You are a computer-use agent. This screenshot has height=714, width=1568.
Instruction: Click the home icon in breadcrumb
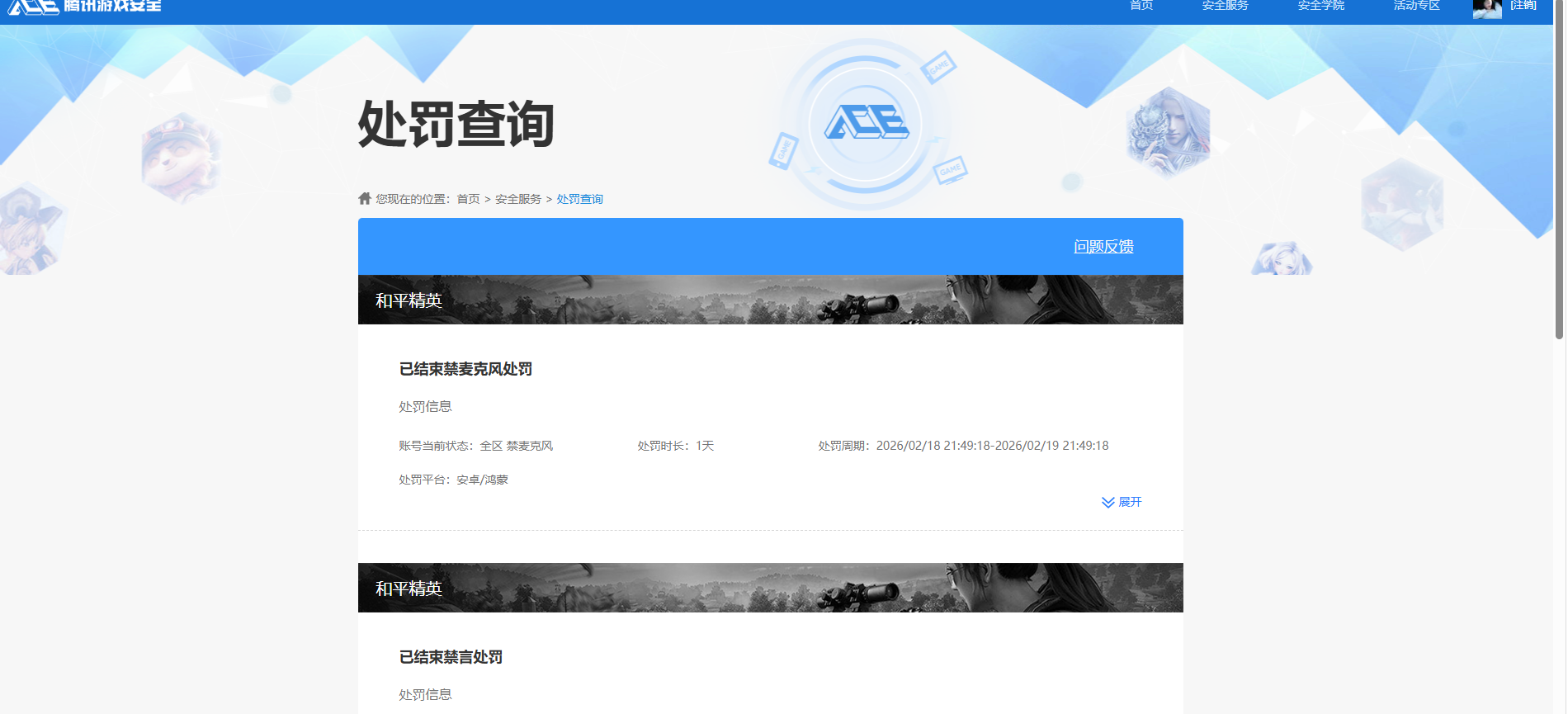pos(365,198)
